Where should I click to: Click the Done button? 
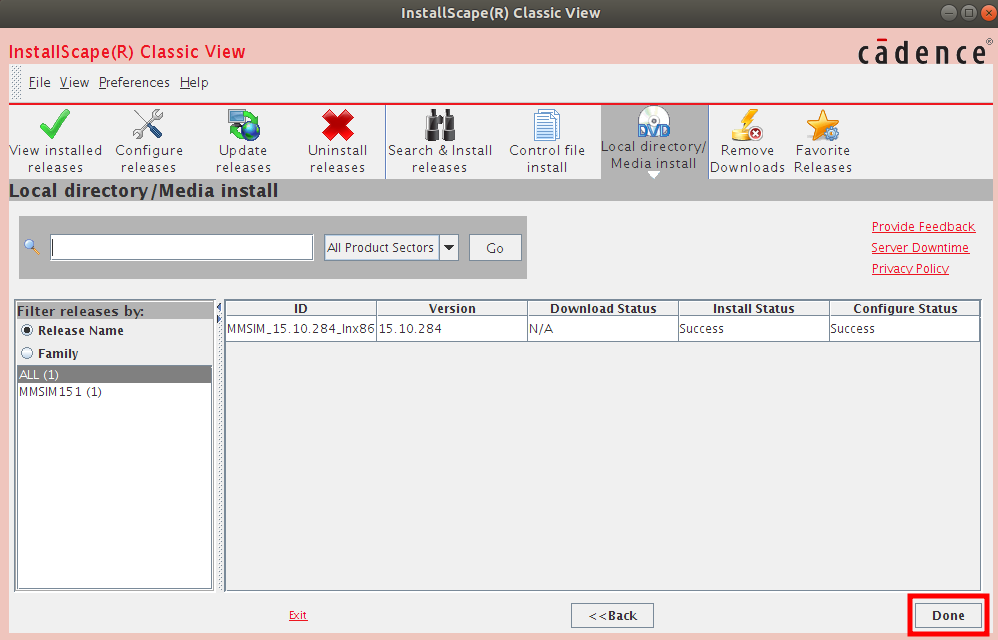tap(948, 615)
